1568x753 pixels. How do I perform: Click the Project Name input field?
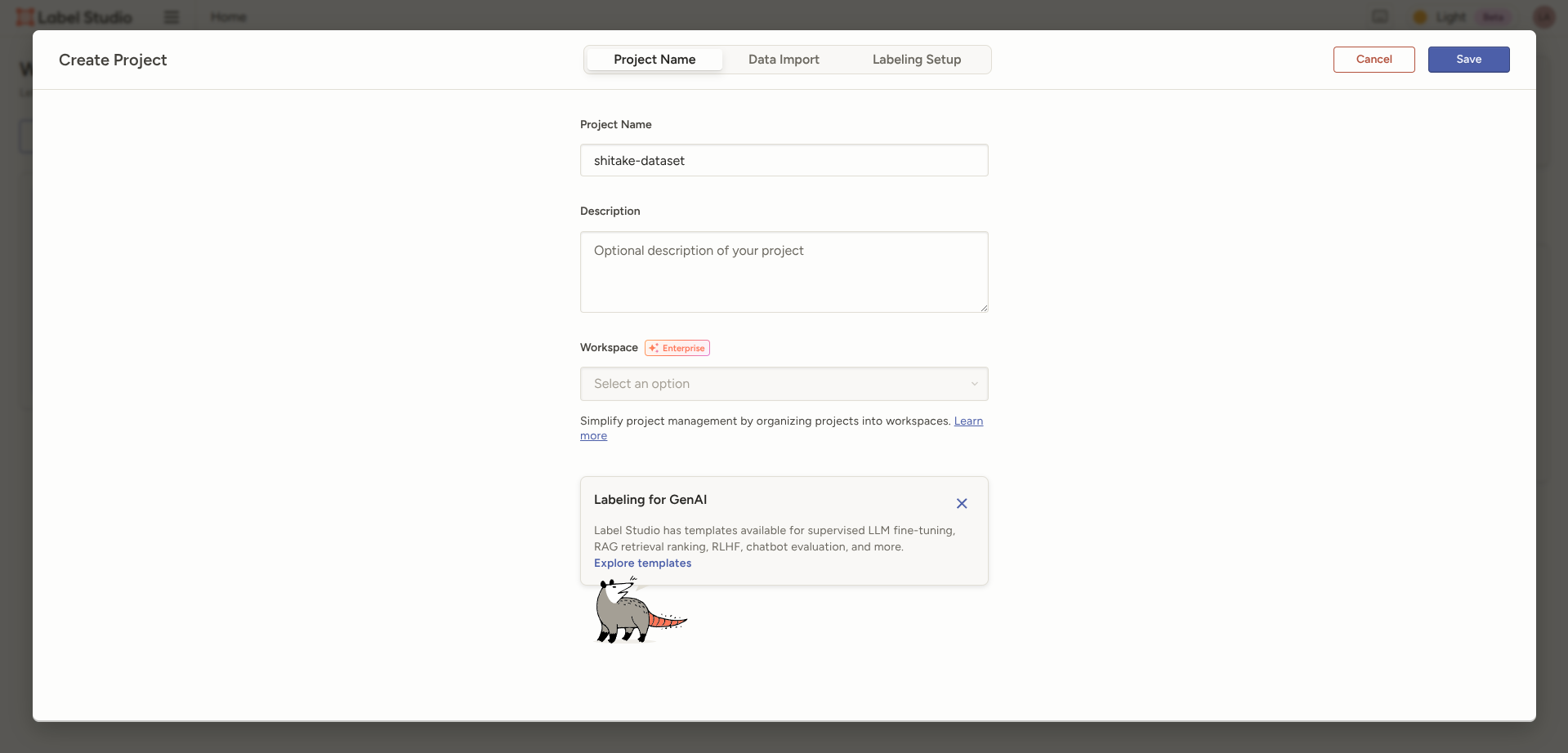click(784, 161)
